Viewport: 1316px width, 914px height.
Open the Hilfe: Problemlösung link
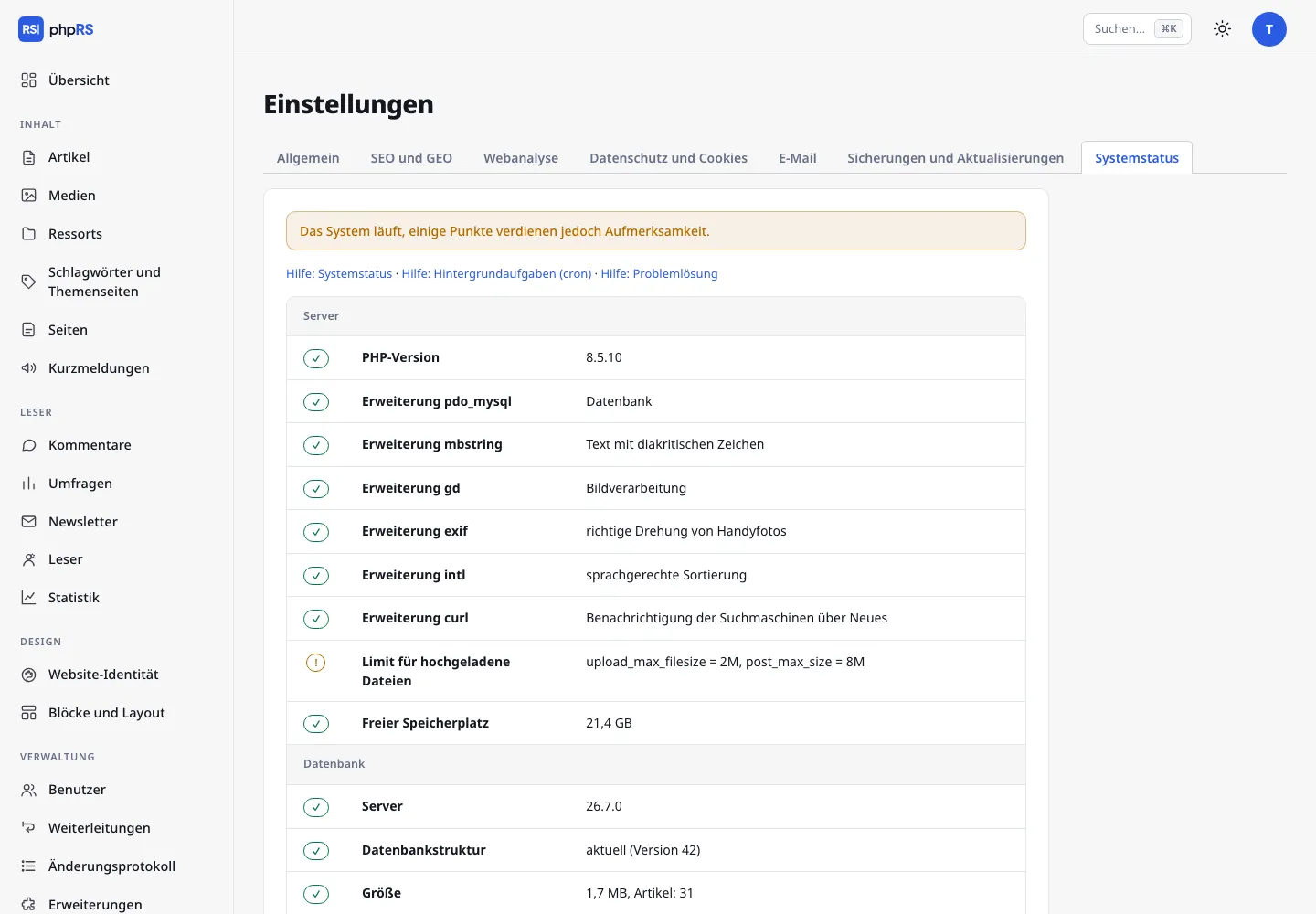(659, 273)
